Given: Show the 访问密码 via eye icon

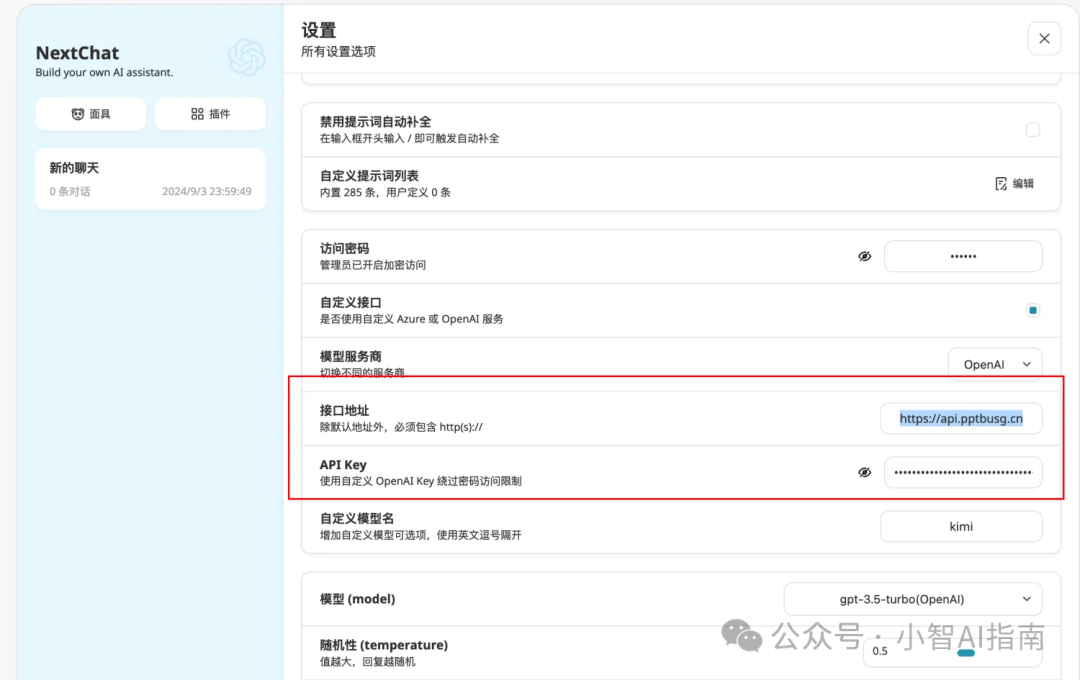Looking at the screenshot, I should (x=864, y=256).
